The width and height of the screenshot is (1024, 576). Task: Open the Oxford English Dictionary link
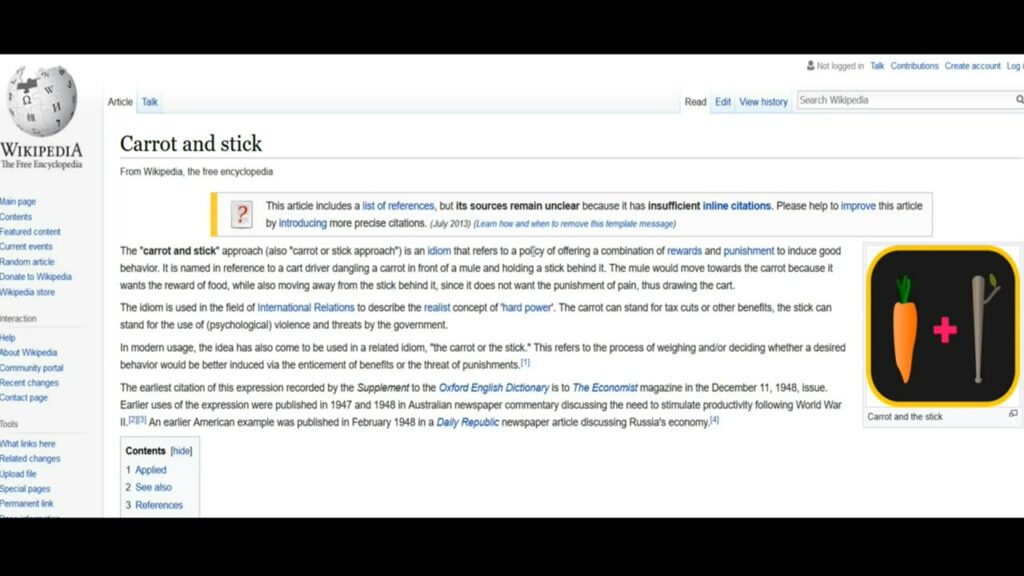(494, 388)
